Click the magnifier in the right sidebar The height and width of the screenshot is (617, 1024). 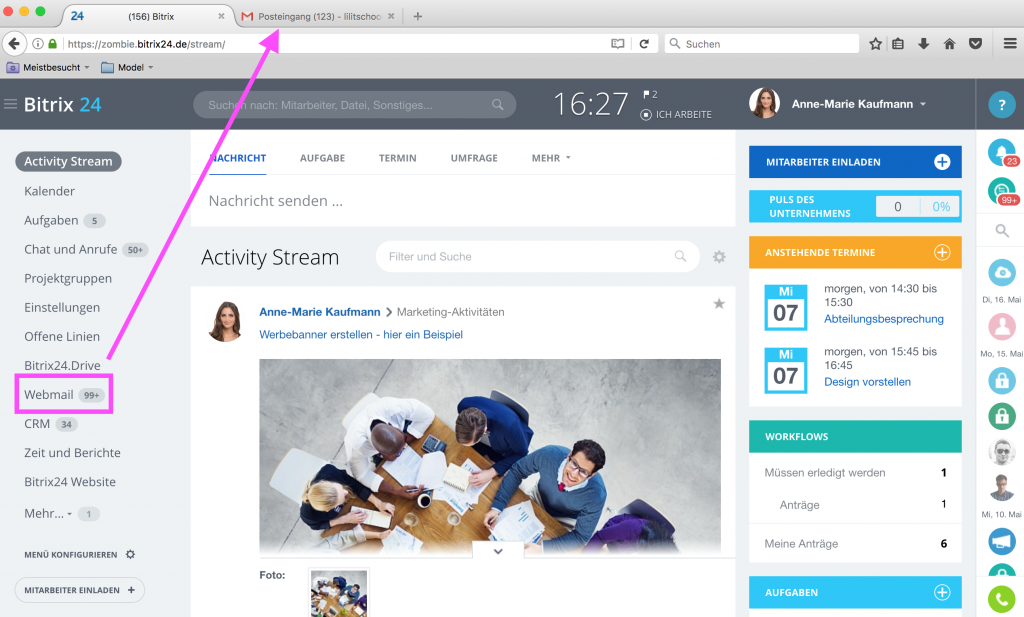1002,230
